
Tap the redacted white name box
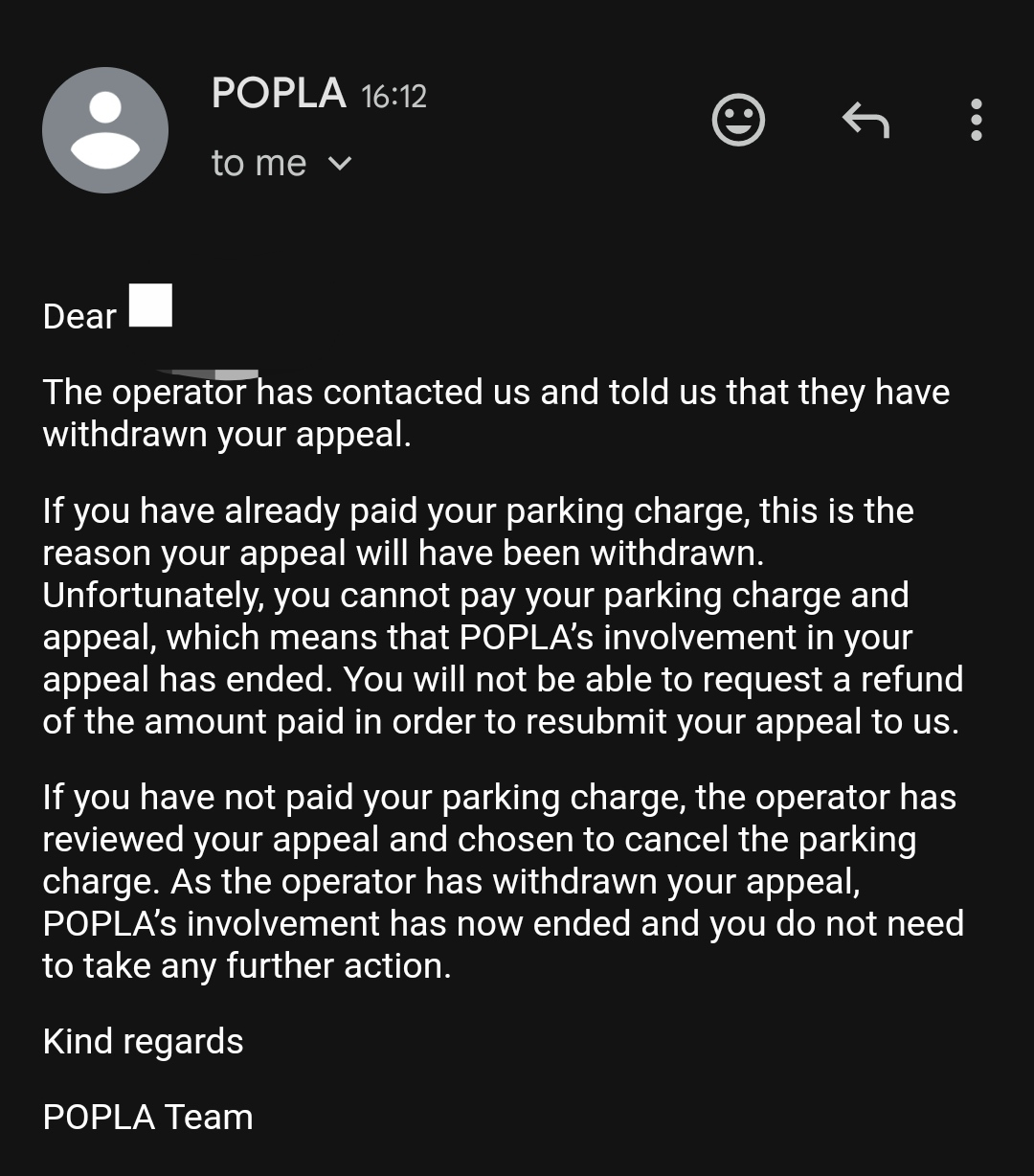(150, 305)
